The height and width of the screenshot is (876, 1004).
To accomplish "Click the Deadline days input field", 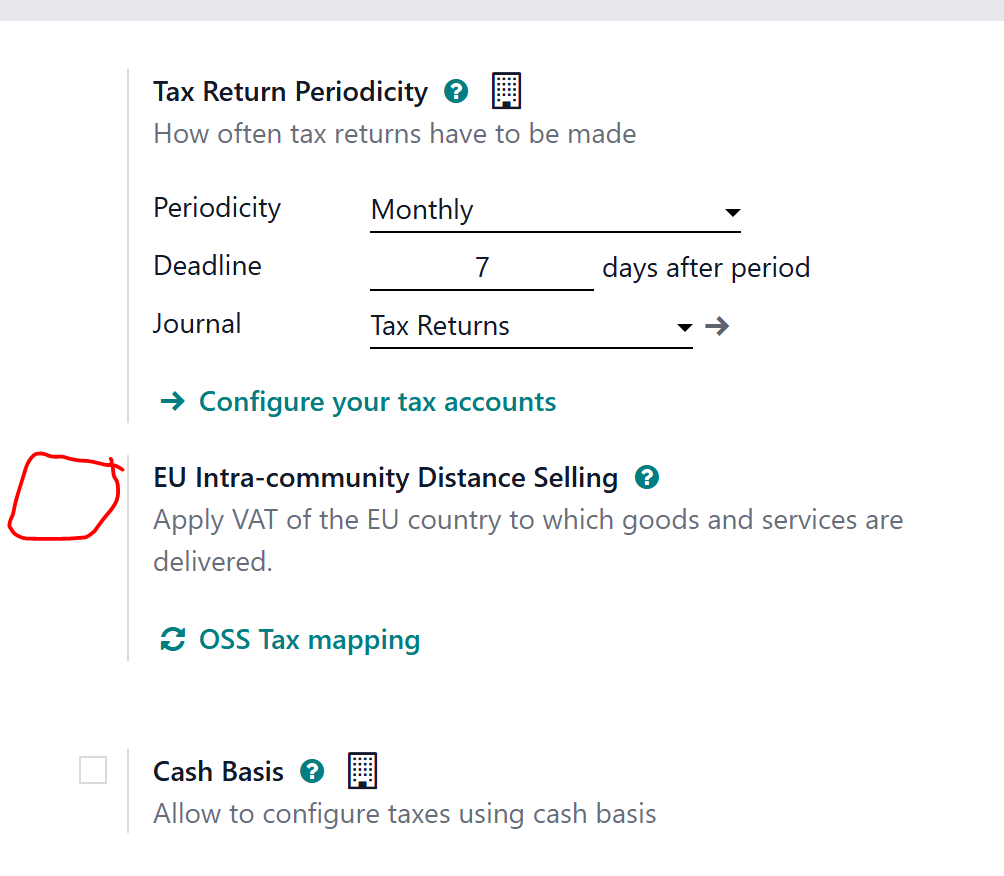I will [482, 268].
